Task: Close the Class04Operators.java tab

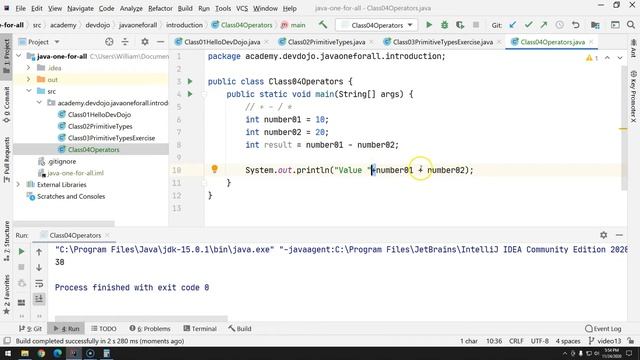Action: coord(591,42)
